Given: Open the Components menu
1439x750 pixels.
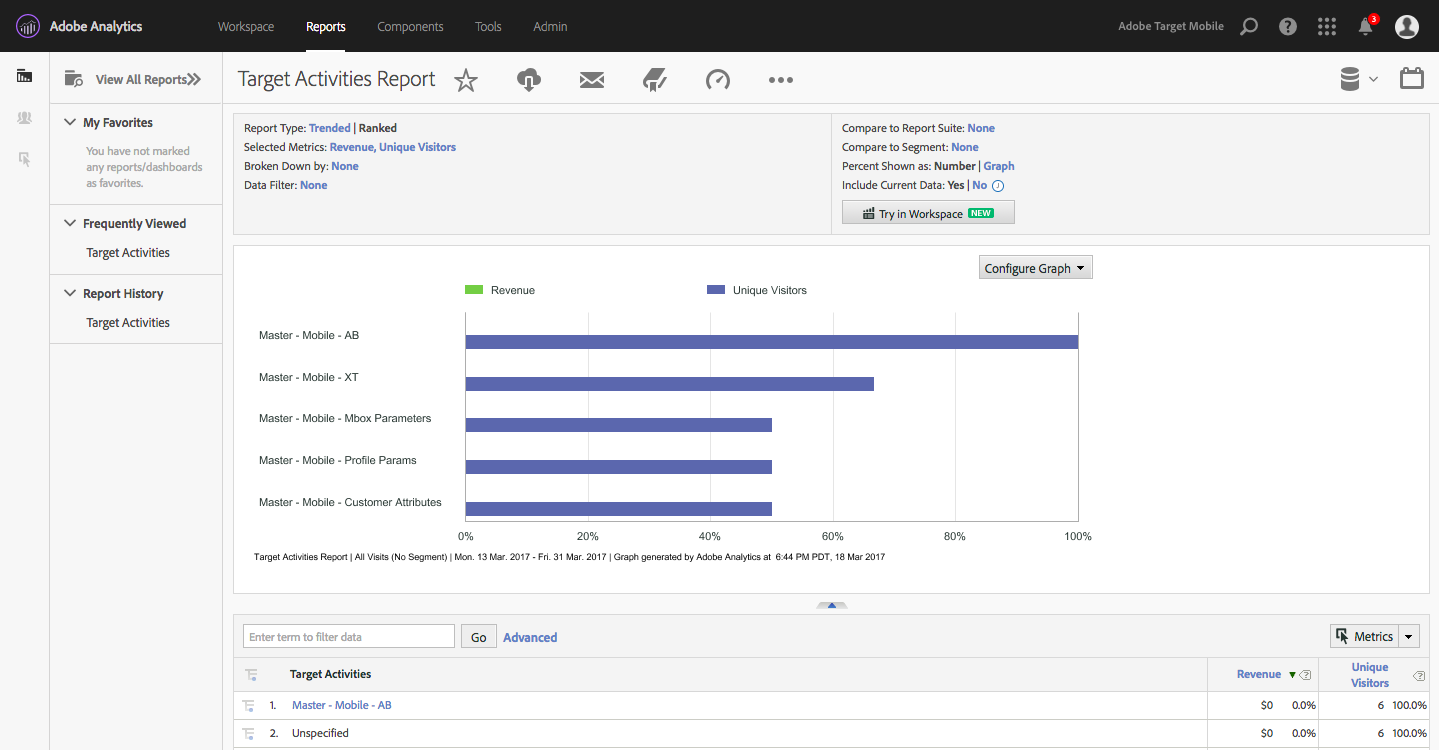Looking at the screenshot, I should [410, 27].
